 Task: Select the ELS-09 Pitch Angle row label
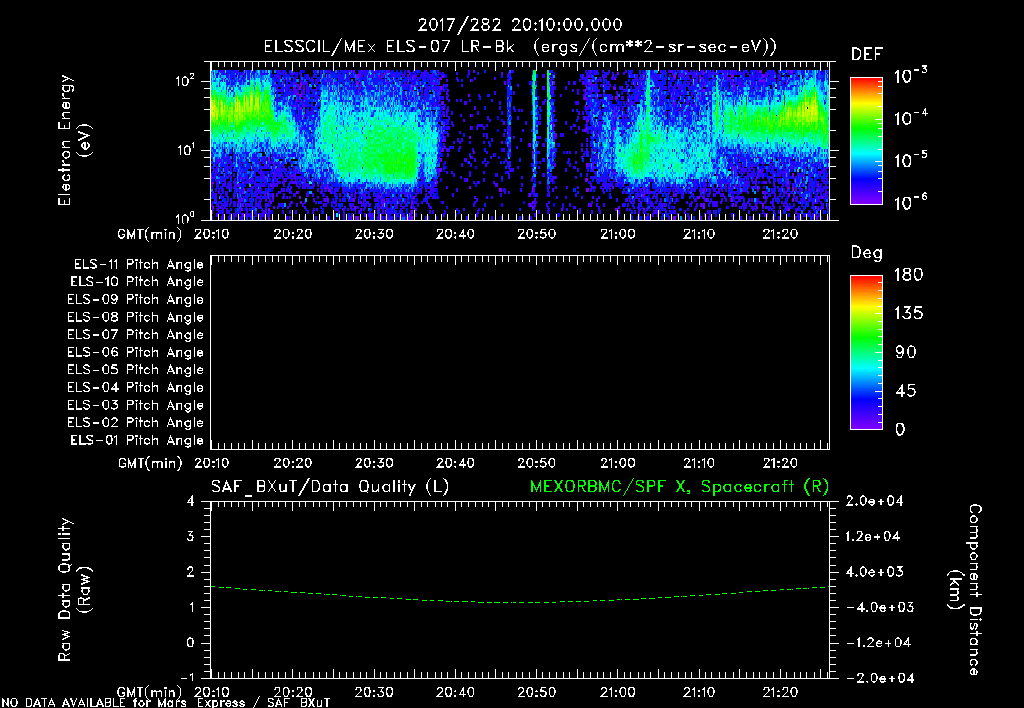[x=136, y=300]
